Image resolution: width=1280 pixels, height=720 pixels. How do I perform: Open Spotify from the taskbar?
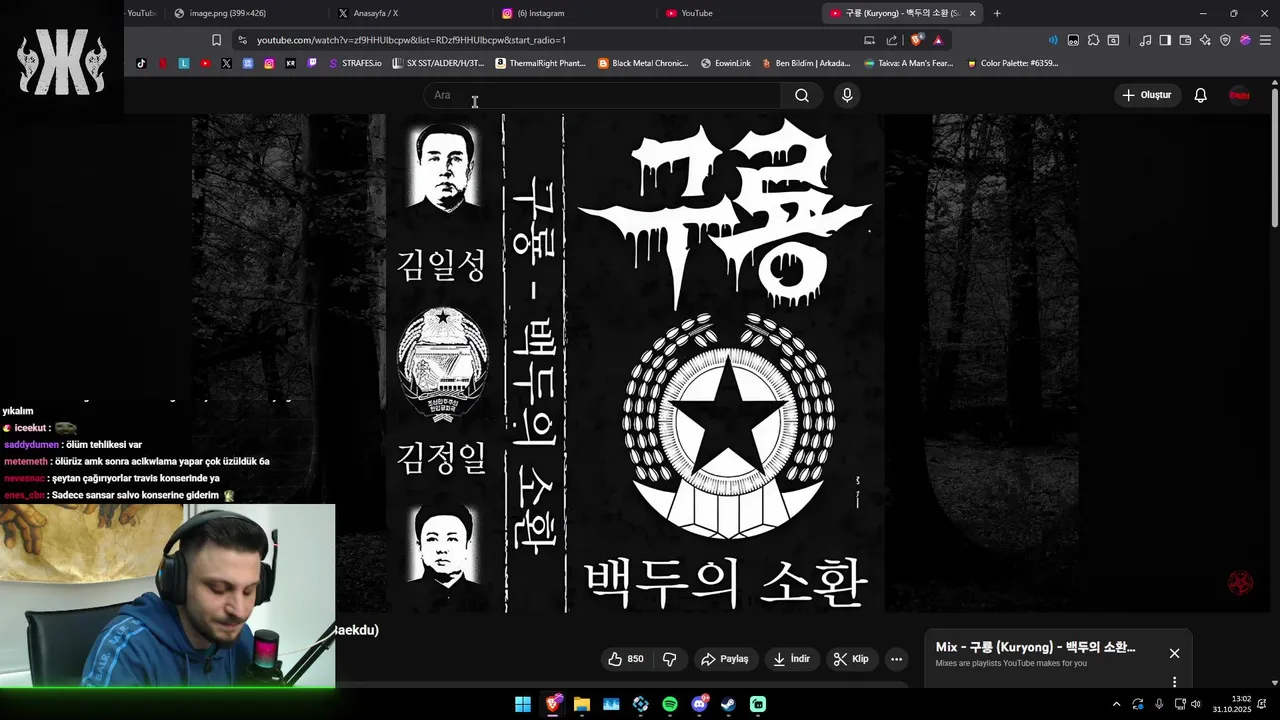pos(670,704)
